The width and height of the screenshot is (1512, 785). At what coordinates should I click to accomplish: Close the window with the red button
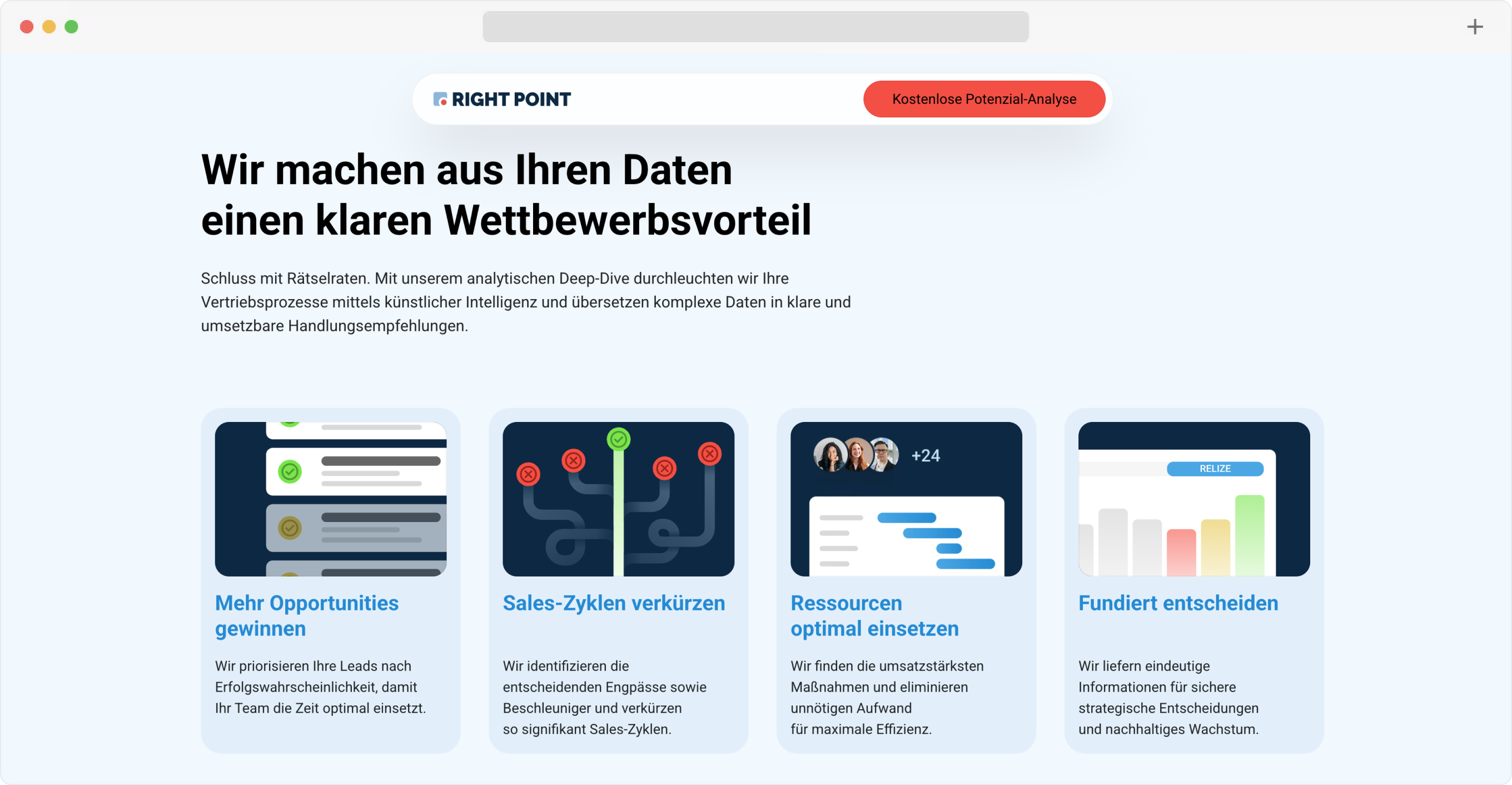(27, 27)
